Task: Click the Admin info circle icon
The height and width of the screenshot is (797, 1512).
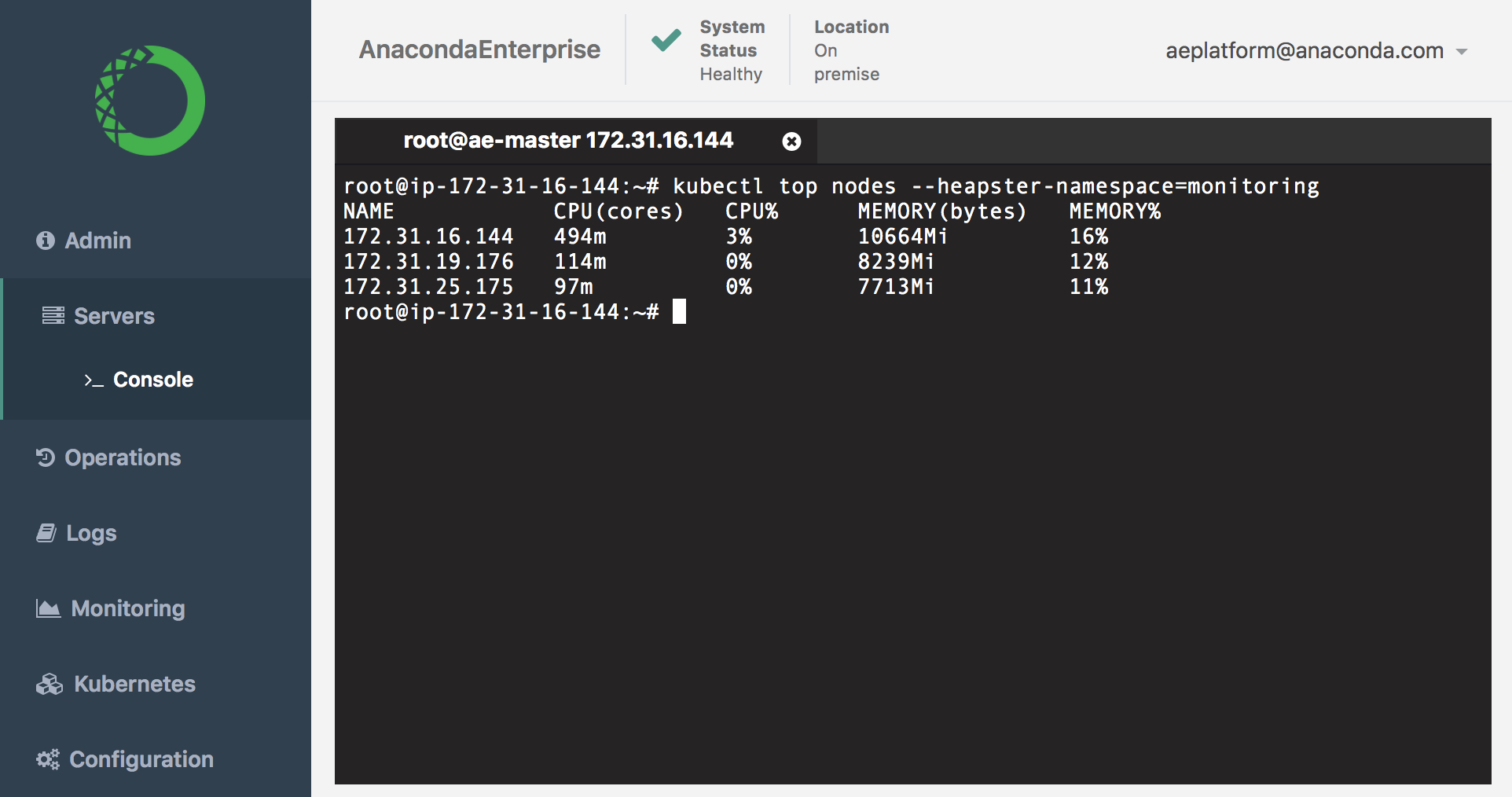Action: point(46,241)
